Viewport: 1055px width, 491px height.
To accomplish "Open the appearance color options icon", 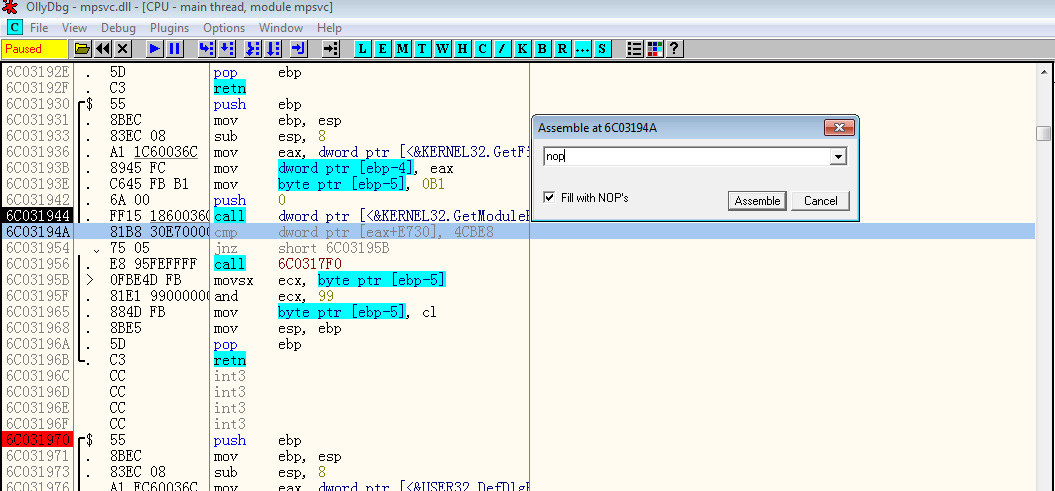I will [655, 48].
